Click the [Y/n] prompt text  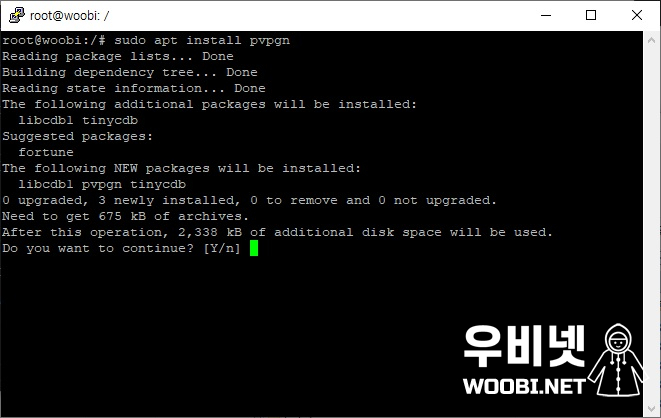point(222,248)
